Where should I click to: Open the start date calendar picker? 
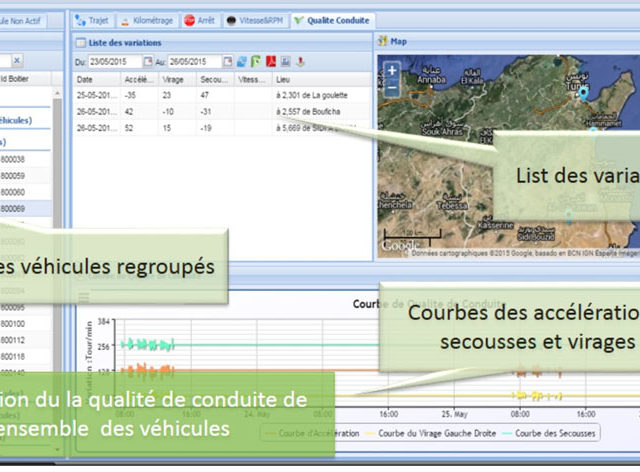(148, 62)
